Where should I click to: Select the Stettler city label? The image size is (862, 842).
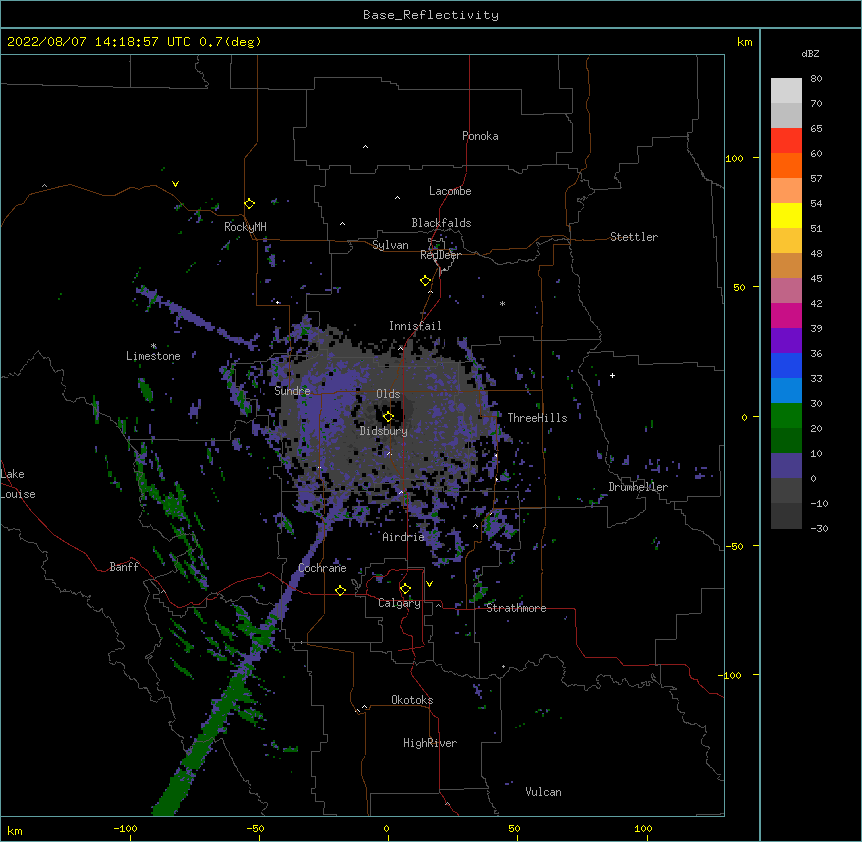click(x=634, y=237)
